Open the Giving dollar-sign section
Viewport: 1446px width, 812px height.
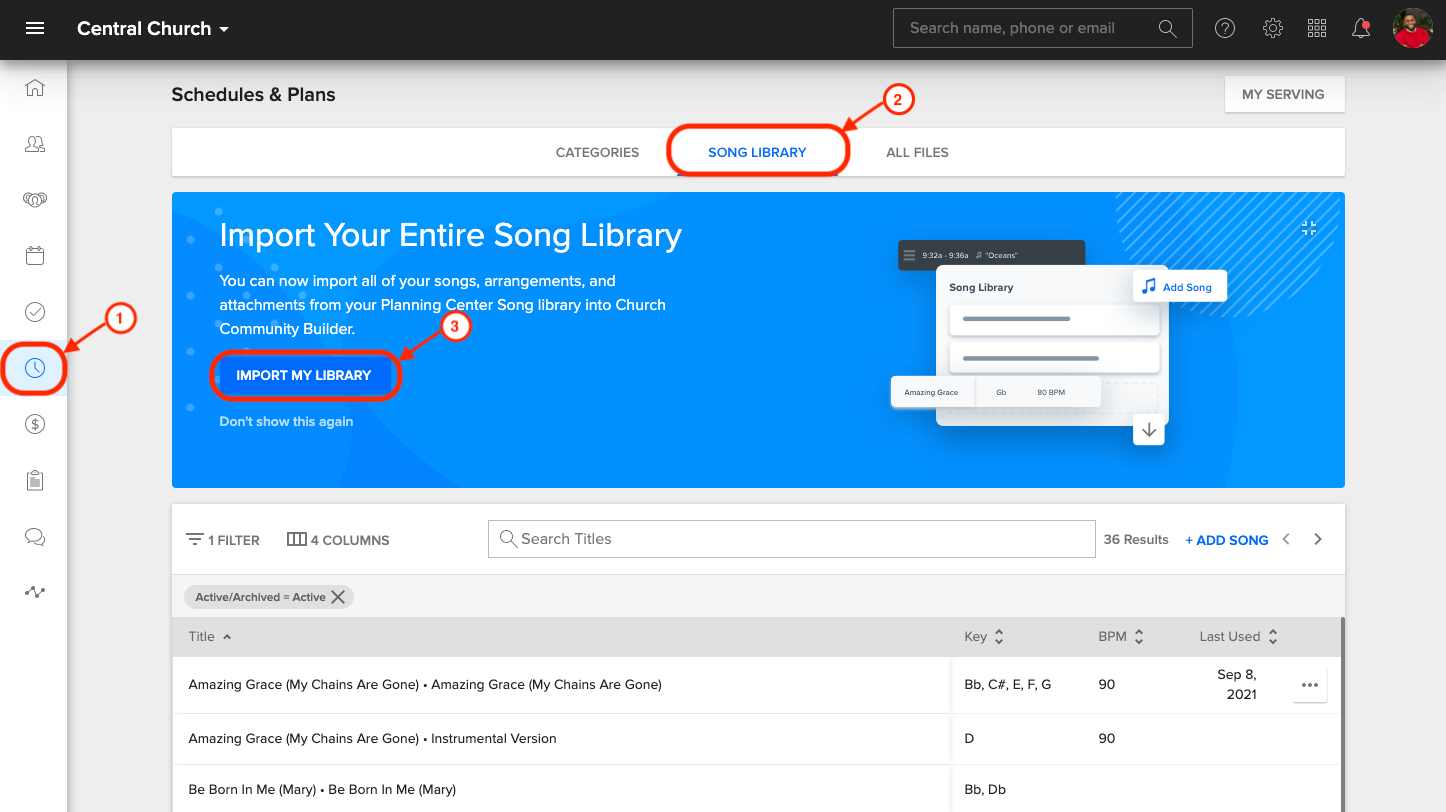pos(34,423)
